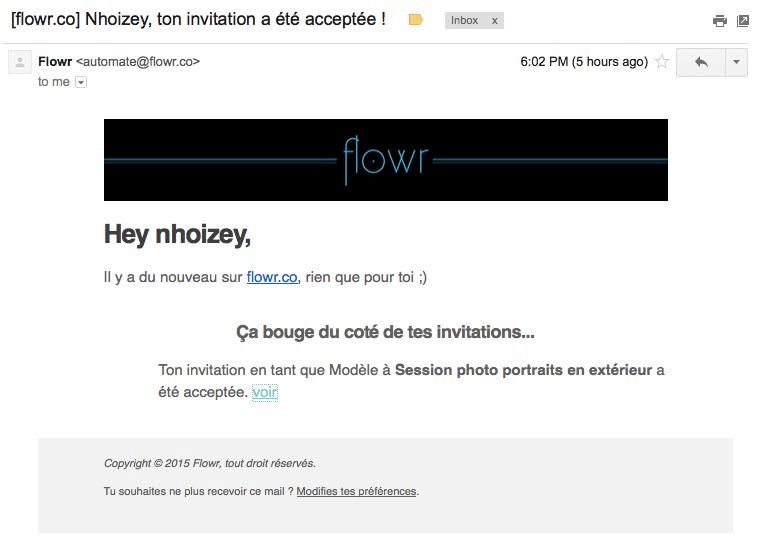Open the More options dropdown beside Reply

coord(736,62)
